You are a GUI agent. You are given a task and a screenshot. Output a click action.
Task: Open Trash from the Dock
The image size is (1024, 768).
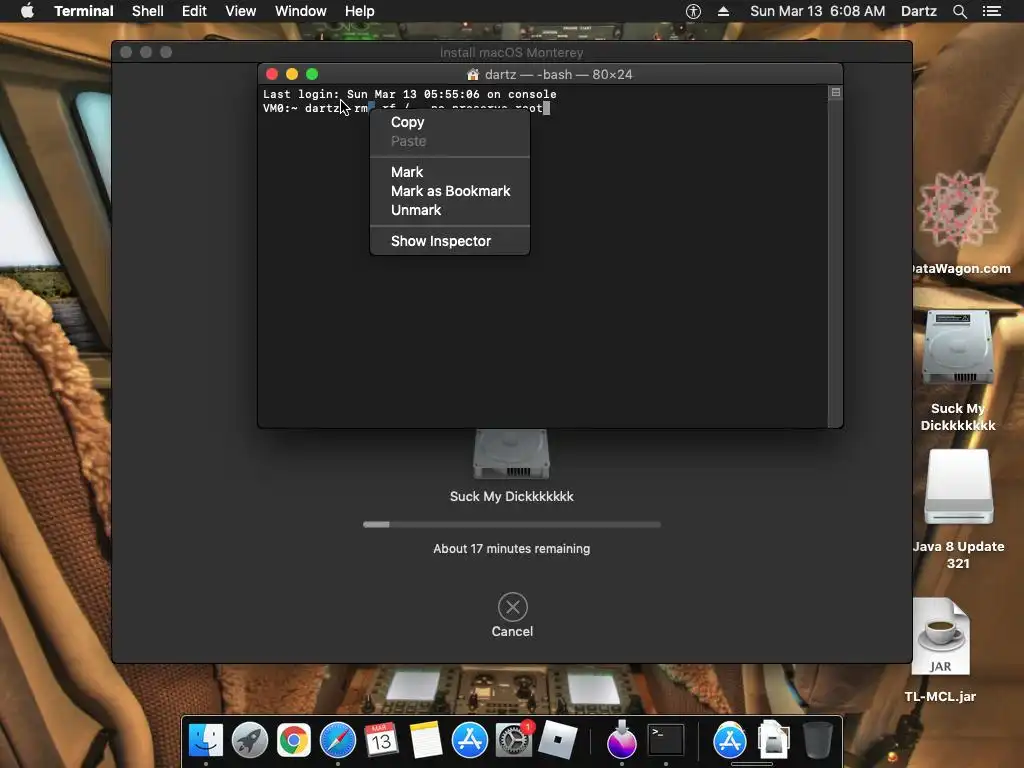817,741
